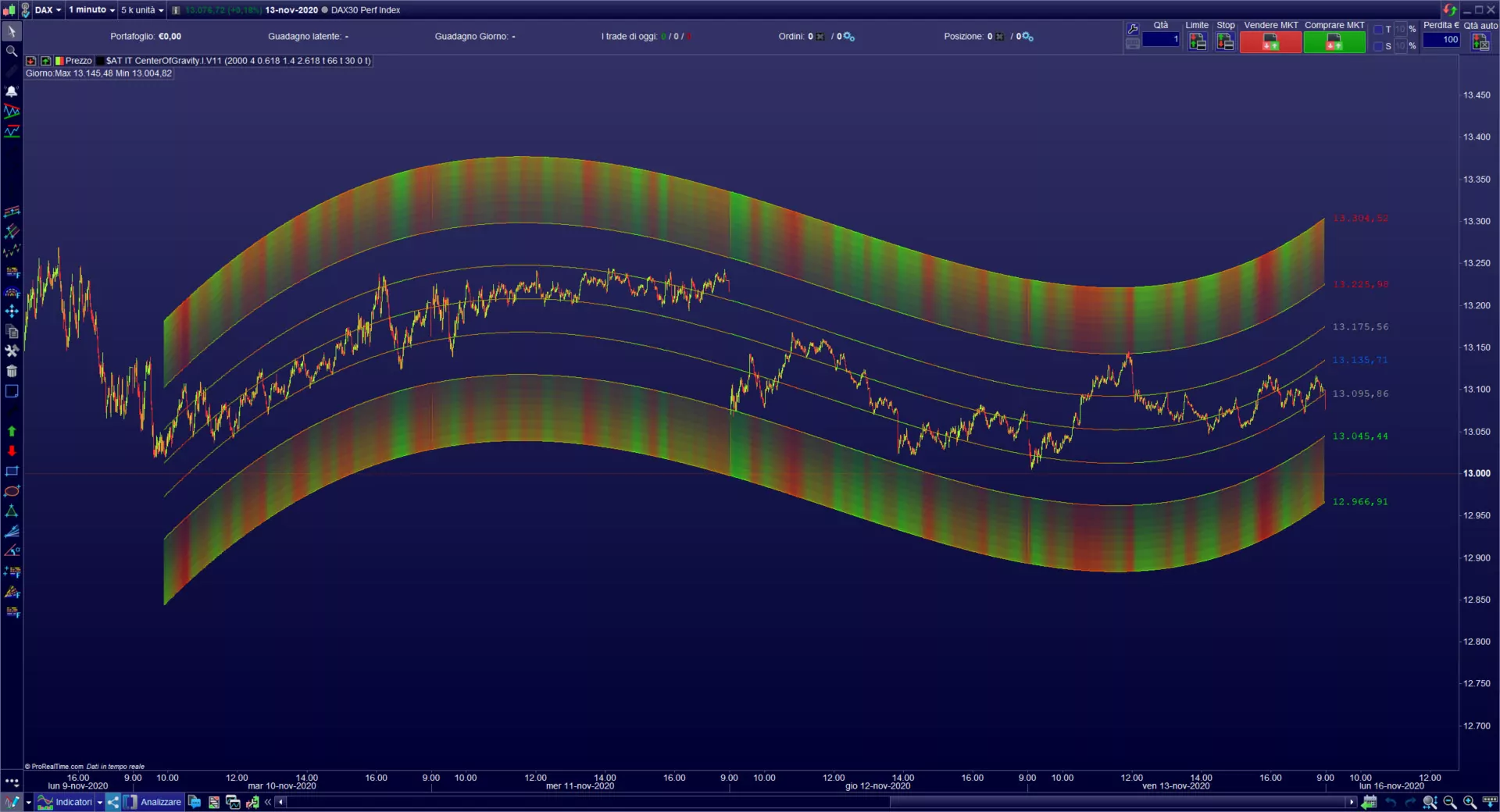Screen dimensions: 1500x812
Task: Select the Fibonacci arc tool
Action: tap(12, 292)
